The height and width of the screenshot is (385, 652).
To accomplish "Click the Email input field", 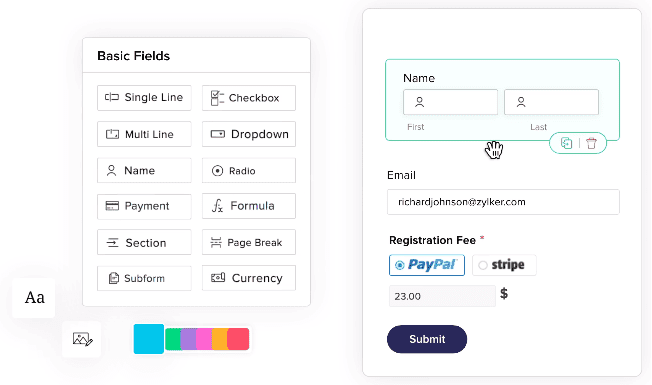I will click(503, 202).
